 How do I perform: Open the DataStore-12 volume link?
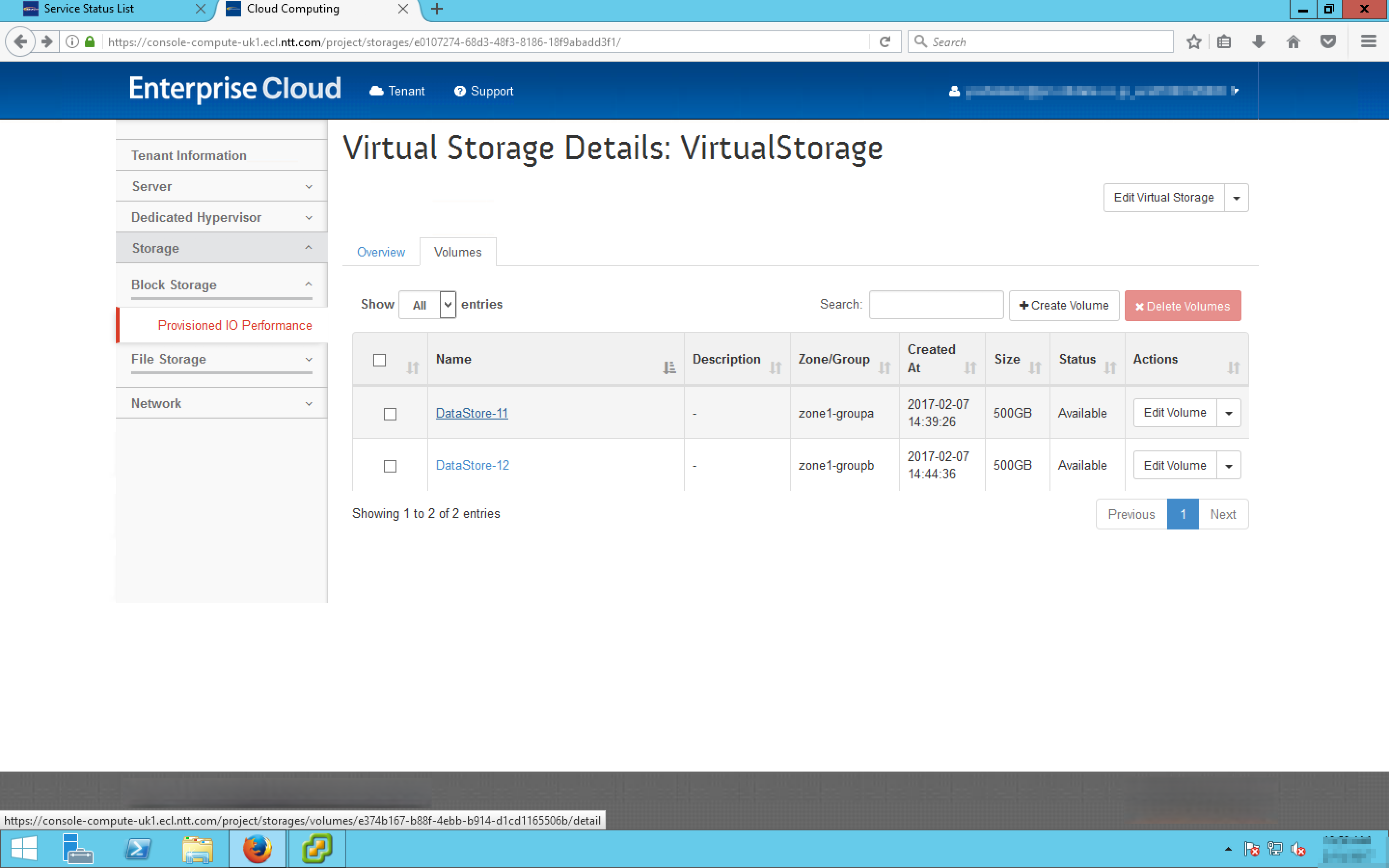(x=472, y=465)
